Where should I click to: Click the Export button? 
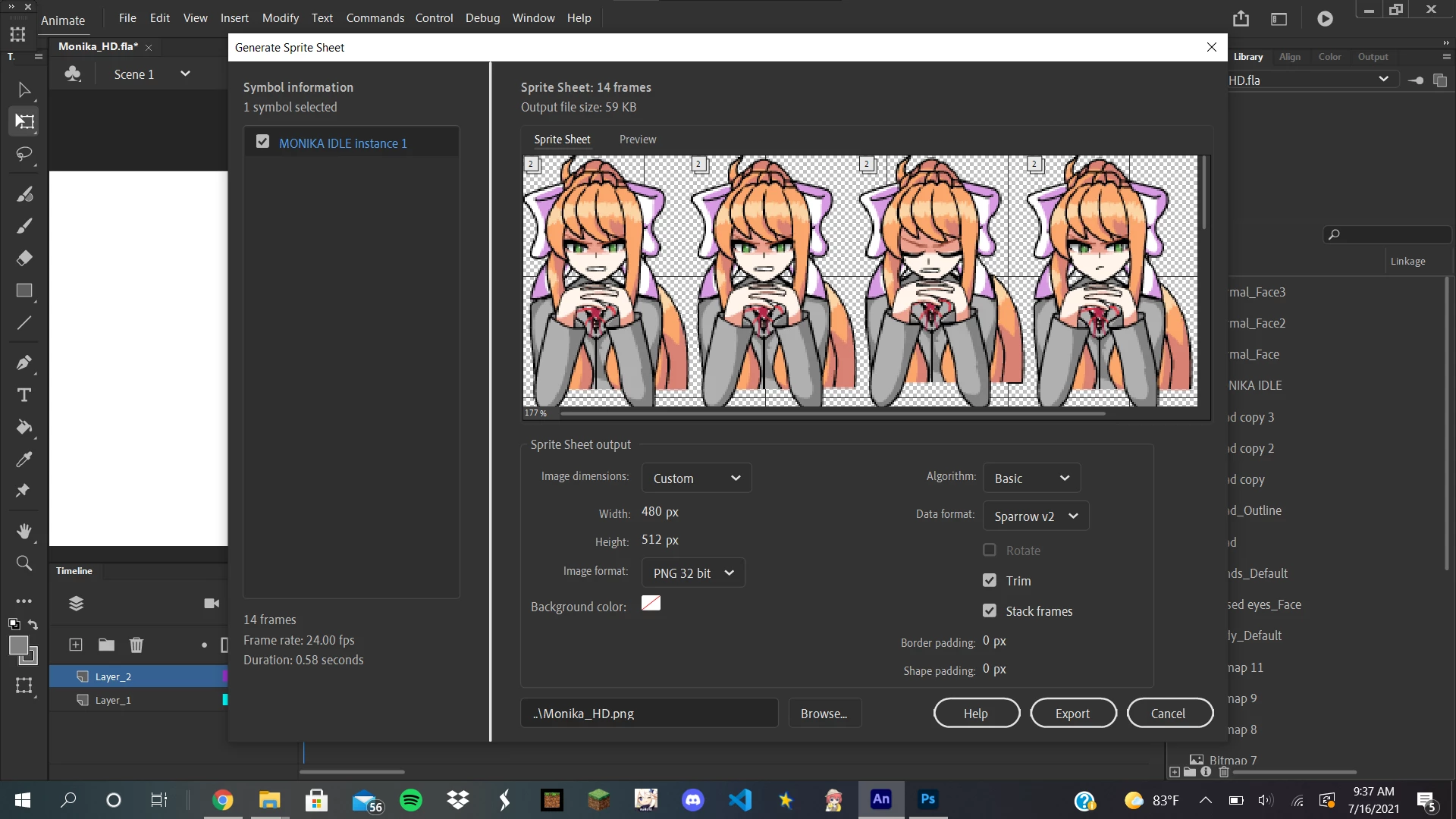(x=1072, y=714)
